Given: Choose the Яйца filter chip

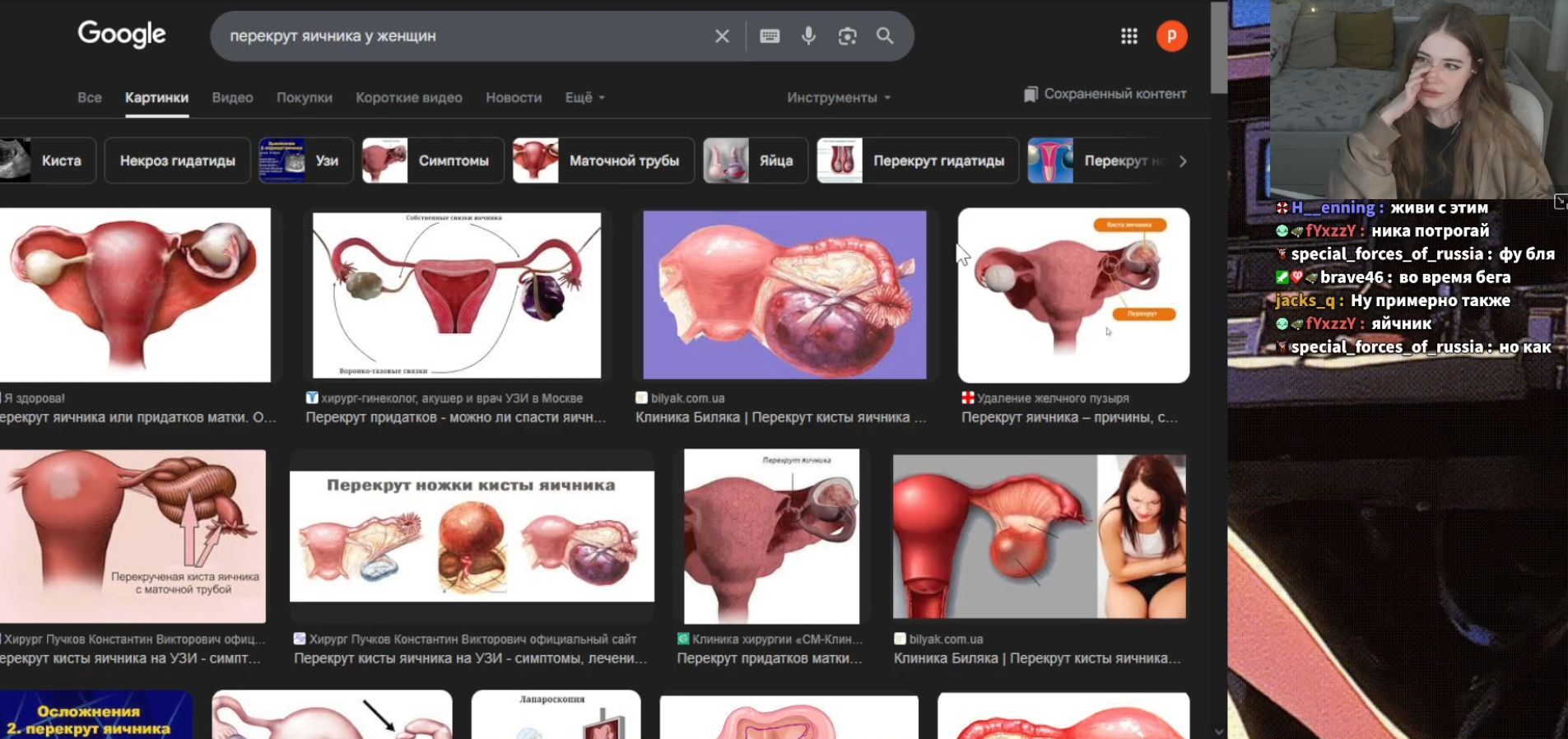Looking at the screenshot, I should (756, 160).
